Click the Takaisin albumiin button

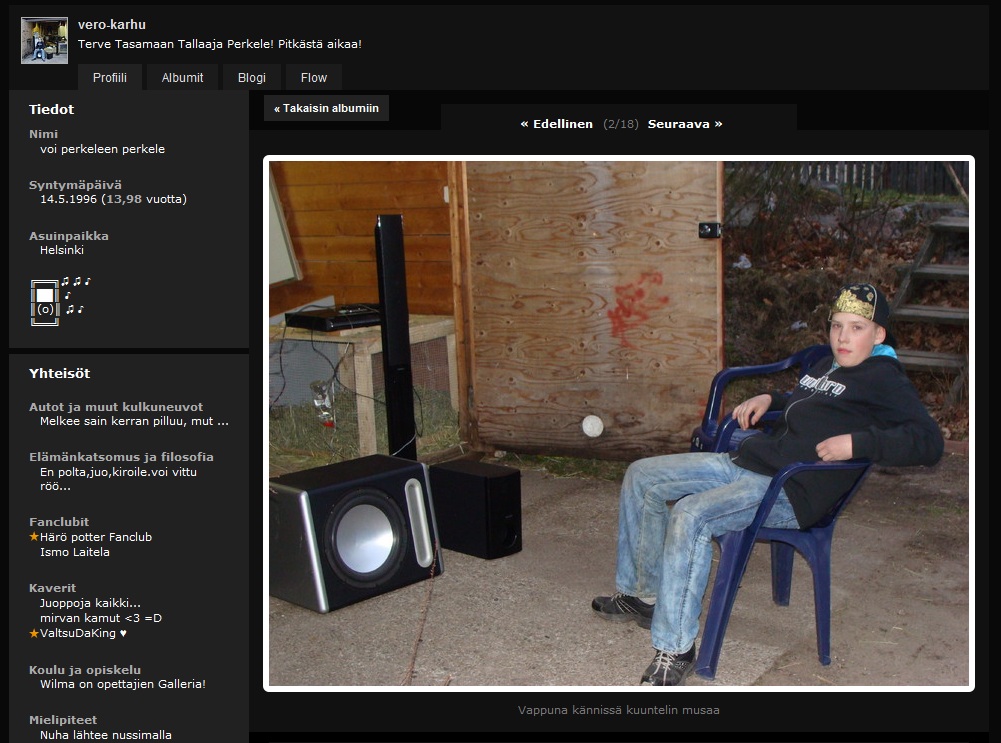click(326, 108)
